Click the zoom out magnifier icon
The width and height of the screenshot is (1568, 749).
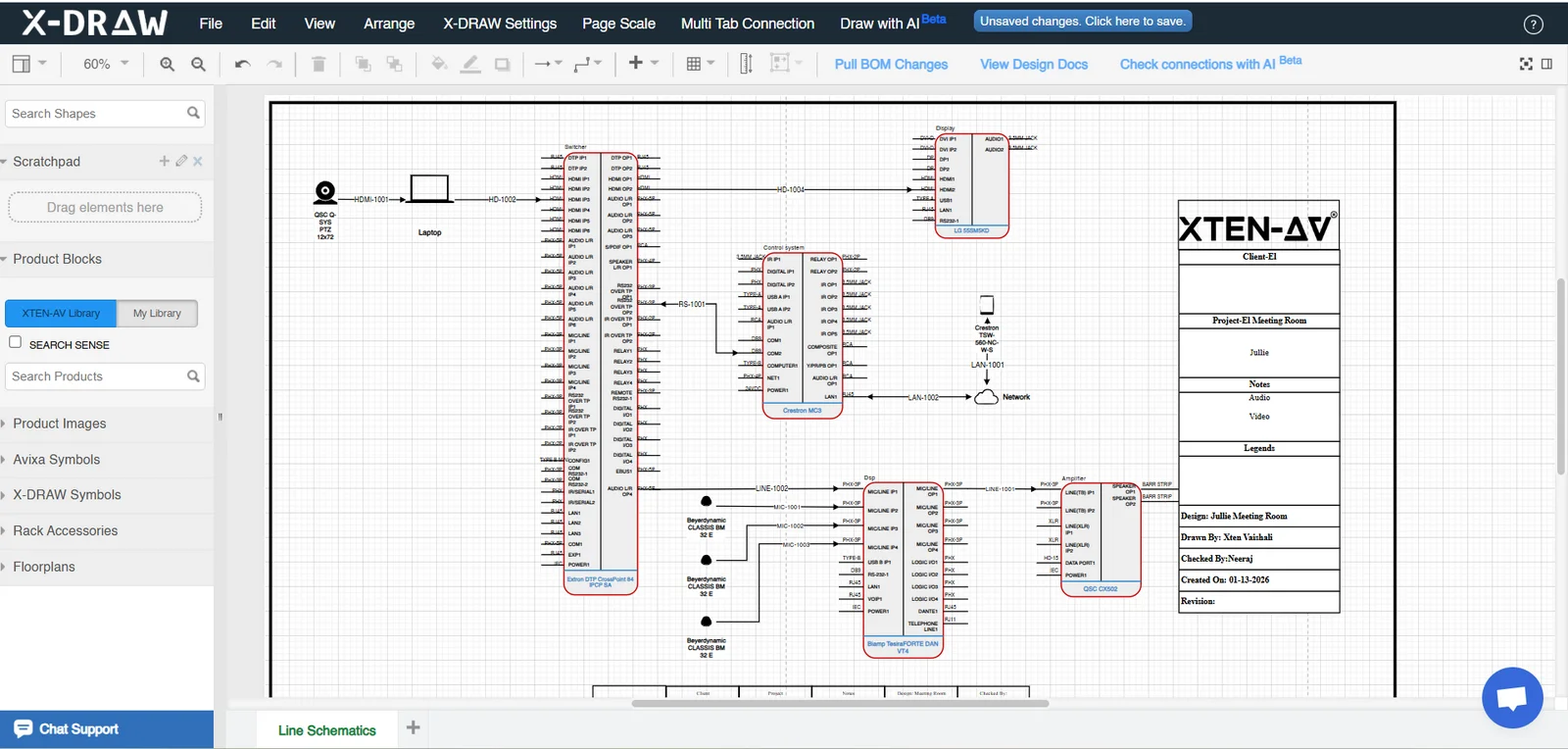[x=198, y=64]
